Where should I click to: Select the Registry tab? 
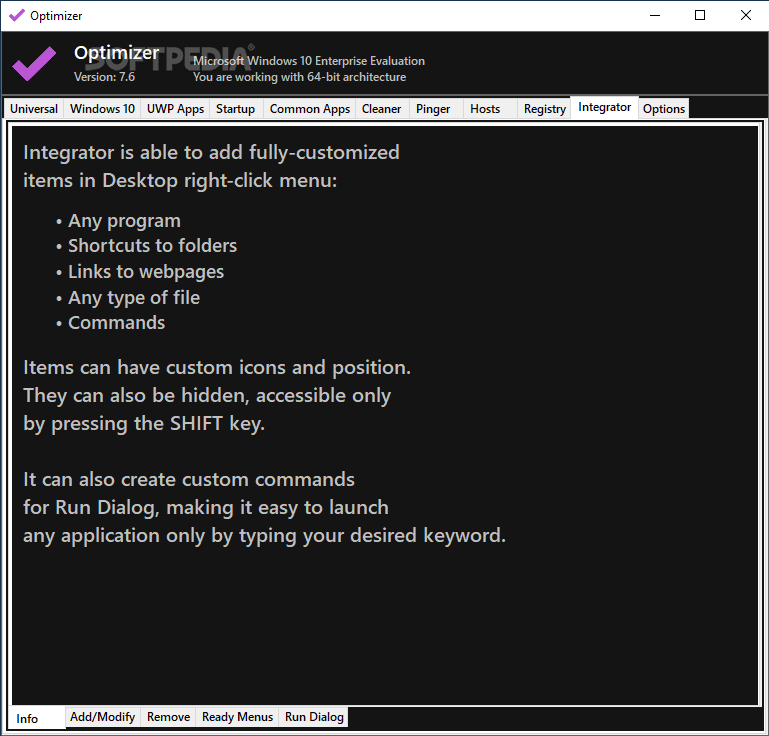click(x=544, y=108)
